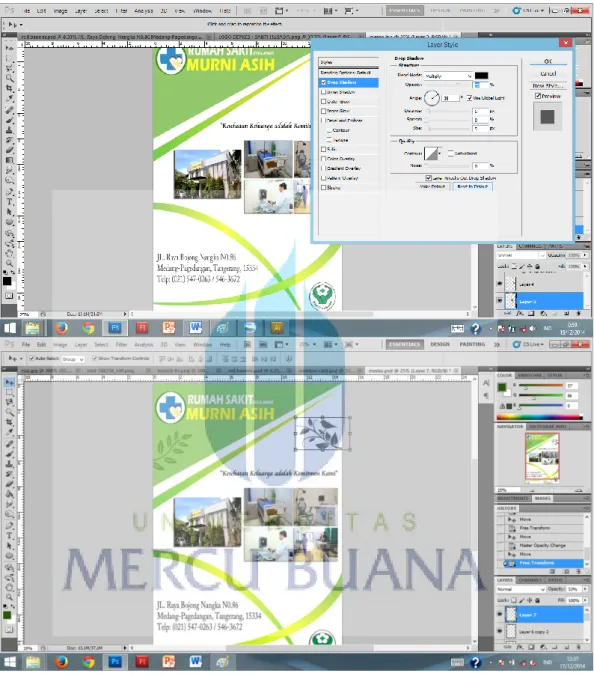Click the red channel slider in Color panel
This screenshot has height=676, width=594.
pos(541,386)
